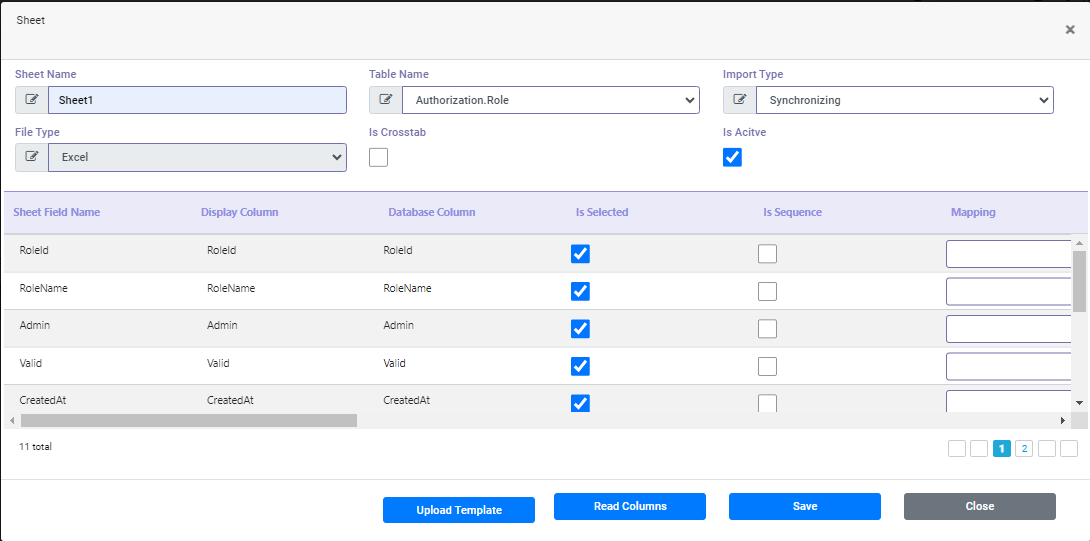
Task: Open the File Type dropdown
Action: click(x=197, y=157)
